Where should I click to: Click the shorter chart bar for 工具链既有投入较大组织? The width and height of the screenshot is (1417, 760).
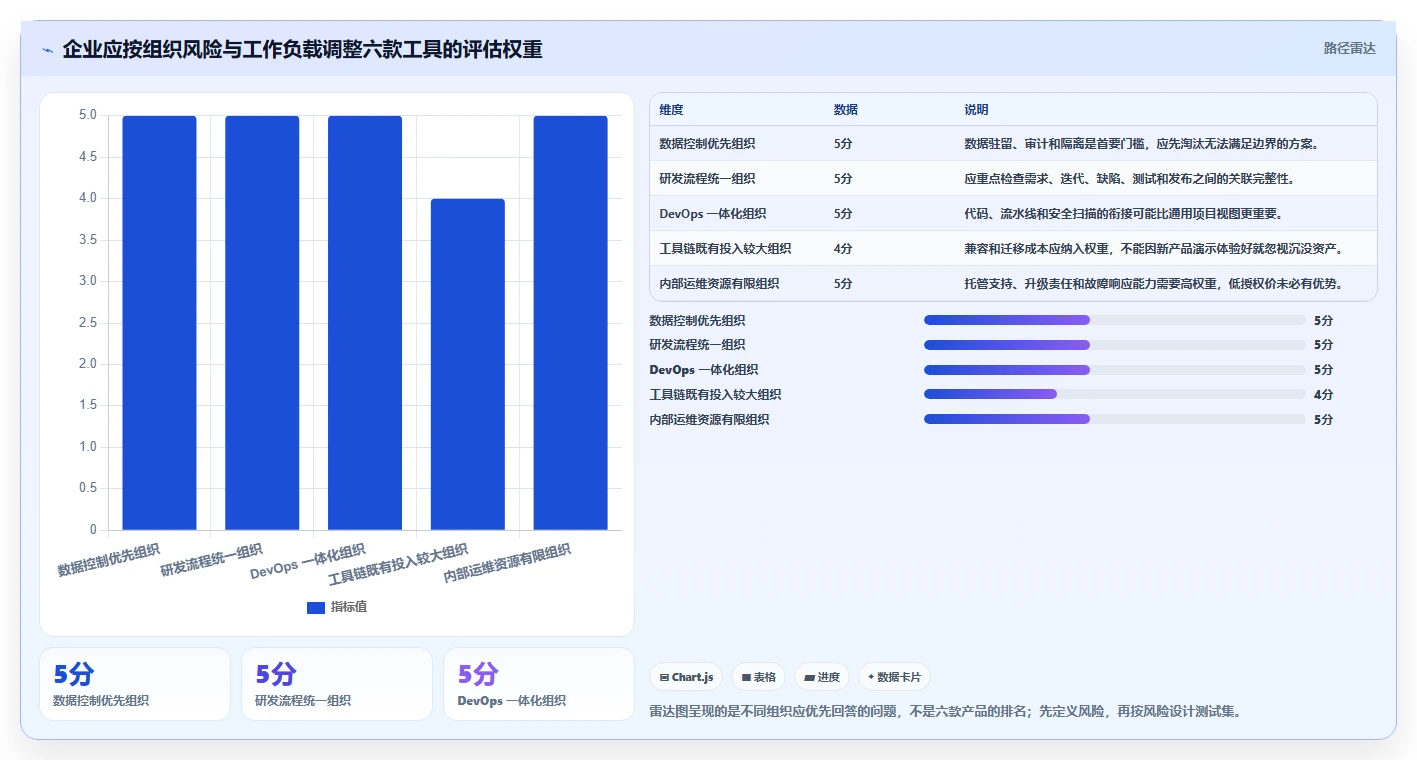pos(467,364)
